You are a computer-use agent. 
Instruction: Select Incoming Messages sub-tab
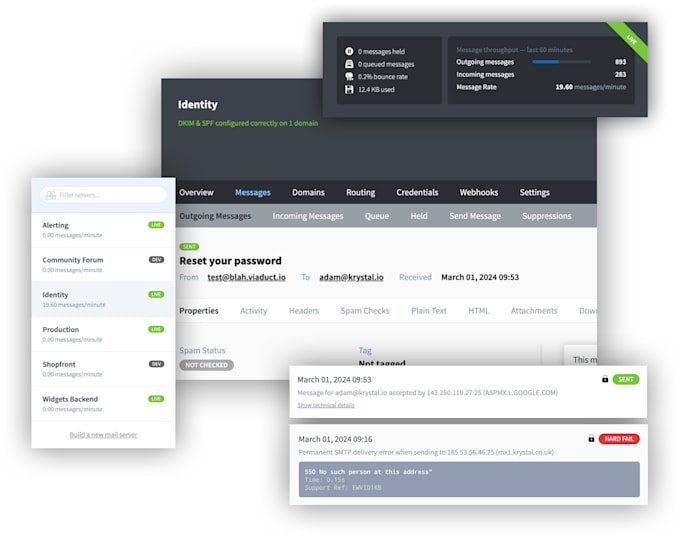pos(308,216)
